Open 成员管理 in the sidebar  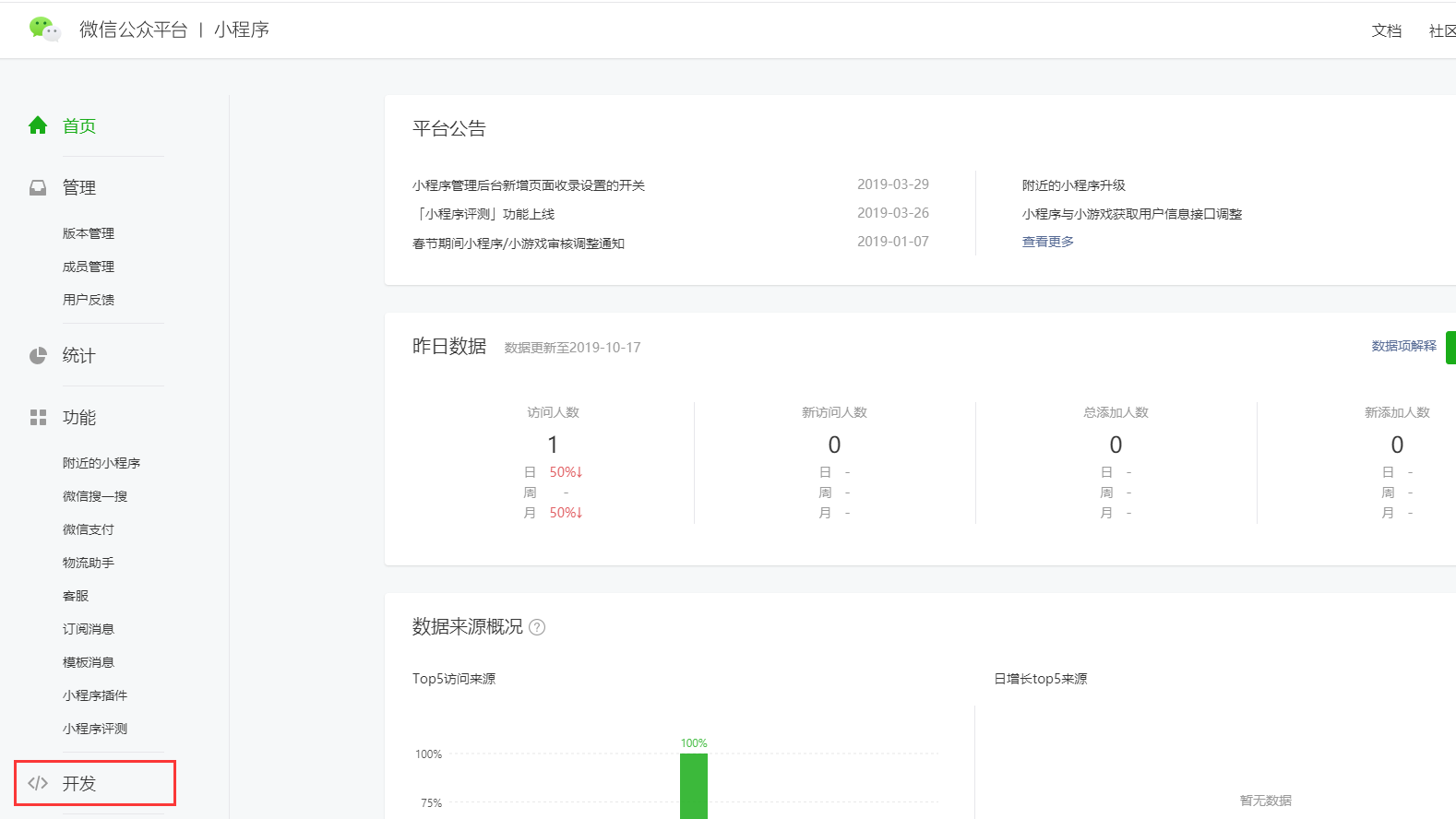89,267
